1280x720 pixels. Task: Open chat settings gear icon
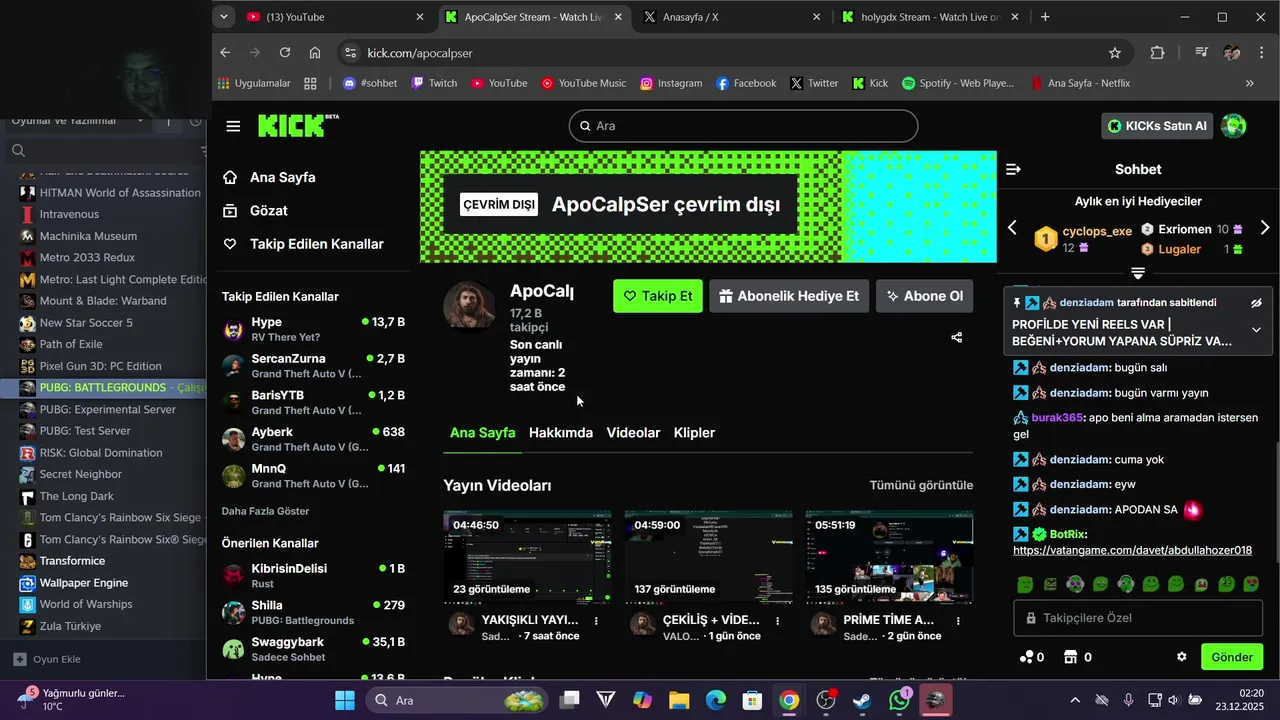coord(1181,657)
